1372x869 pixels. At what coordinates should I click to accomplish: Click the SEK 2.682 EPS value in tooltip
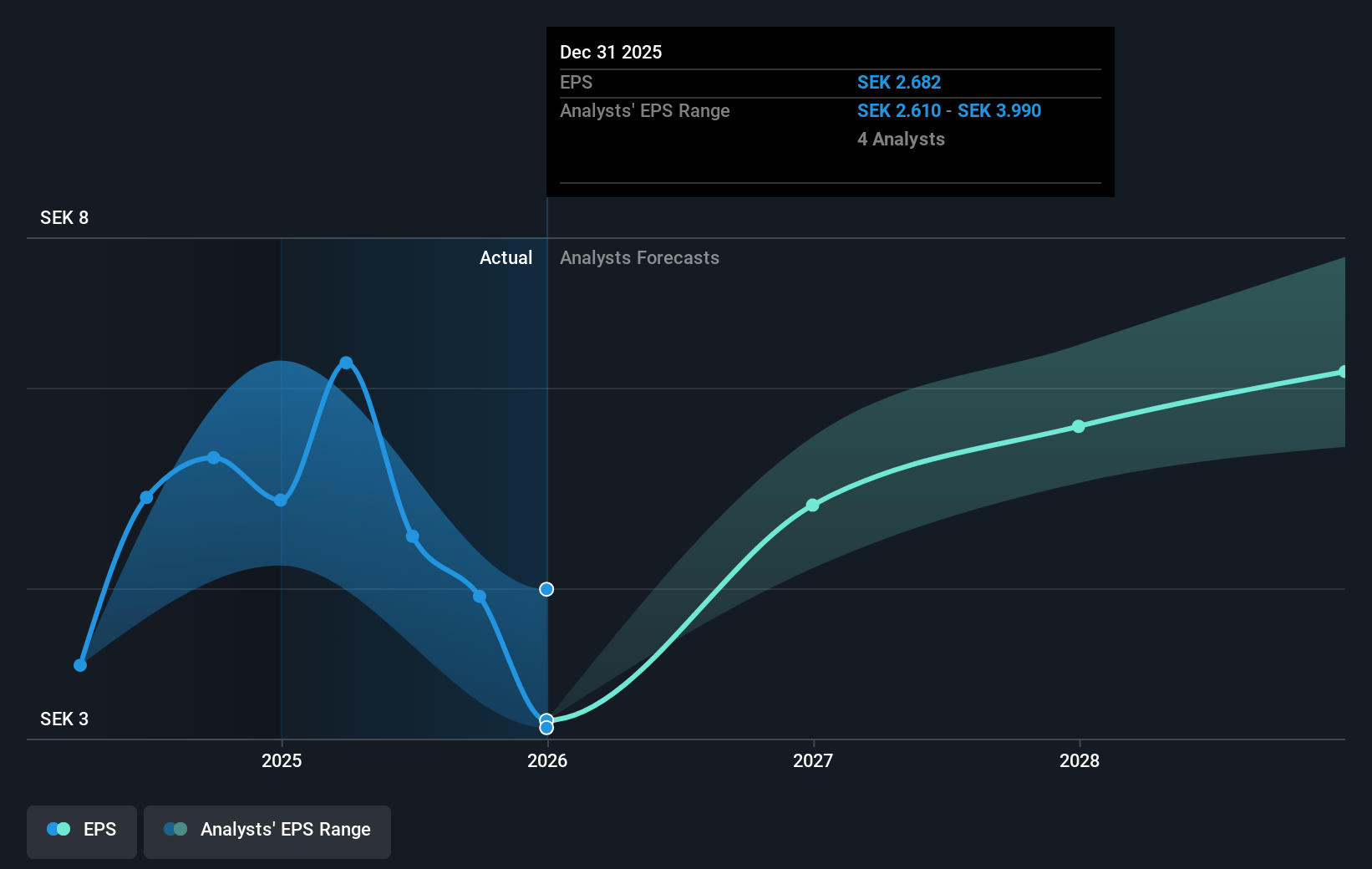(899, 83)
